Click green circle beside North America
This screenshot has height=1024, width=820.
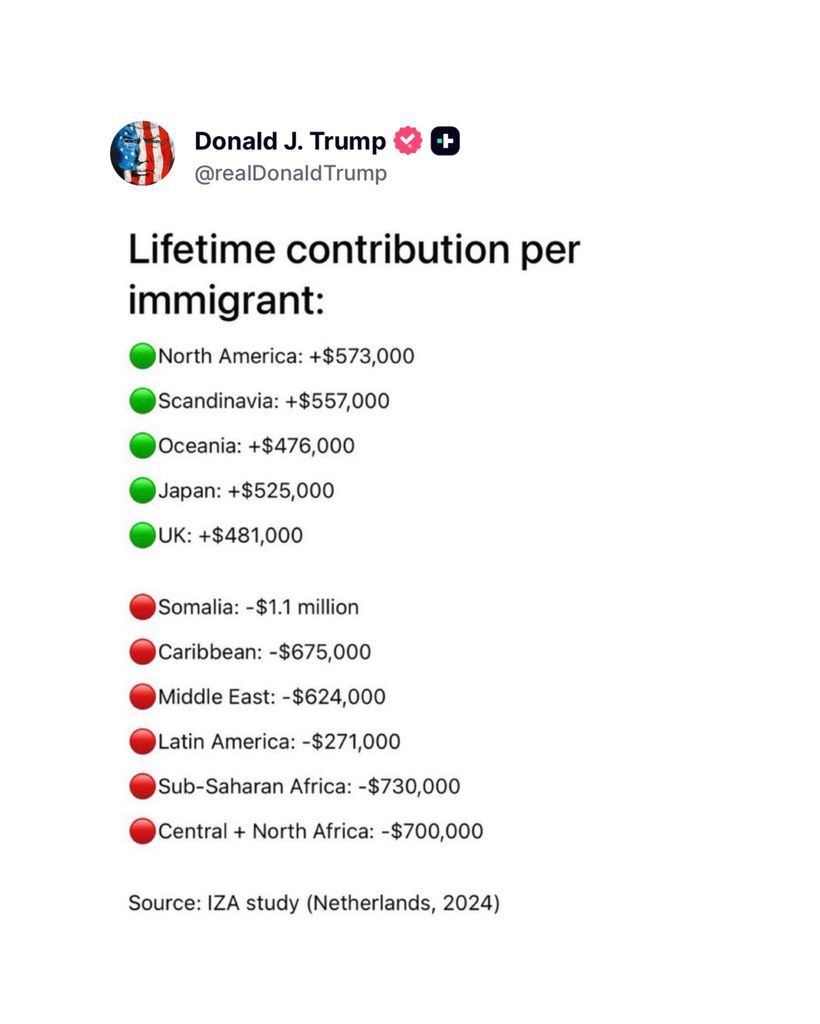[x=142, y=356]
